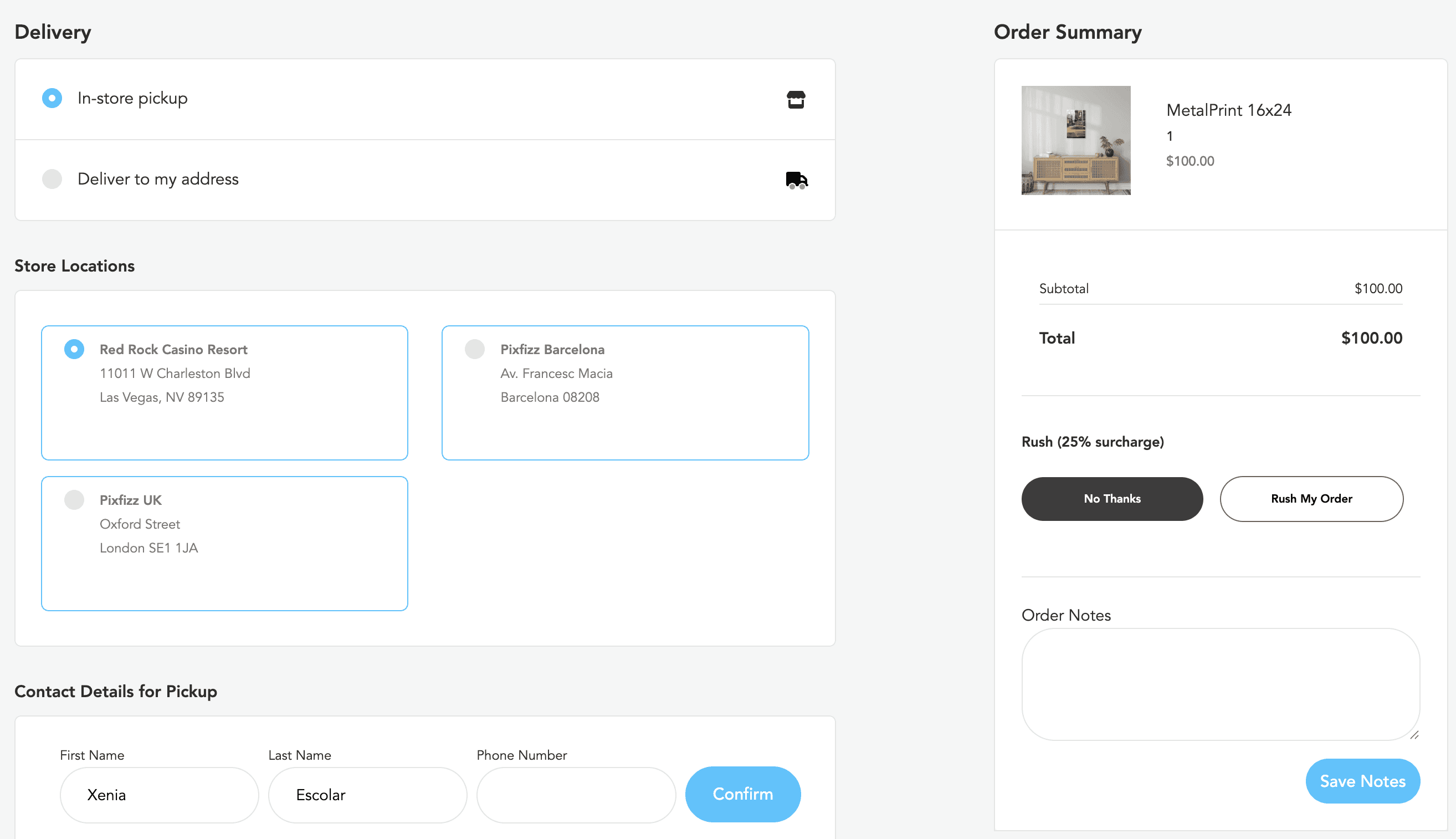1456x839 pixels.
Task: Click the Av. Francesc Macia address text
Action: coord(556,374)
